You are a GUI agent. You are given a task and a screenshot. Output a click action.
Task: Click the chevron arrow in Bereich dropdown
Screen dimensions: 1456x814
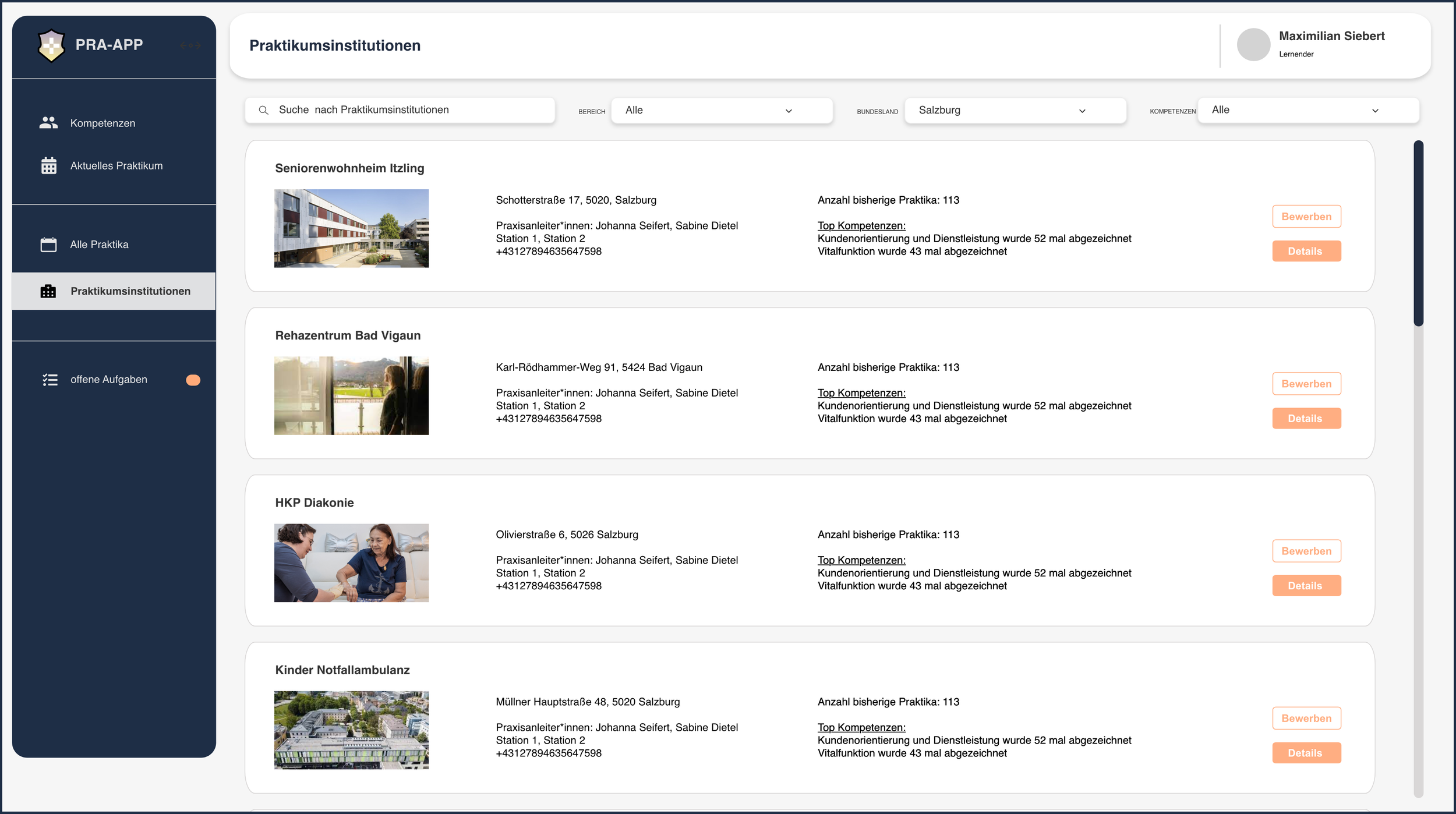[789, 111]
